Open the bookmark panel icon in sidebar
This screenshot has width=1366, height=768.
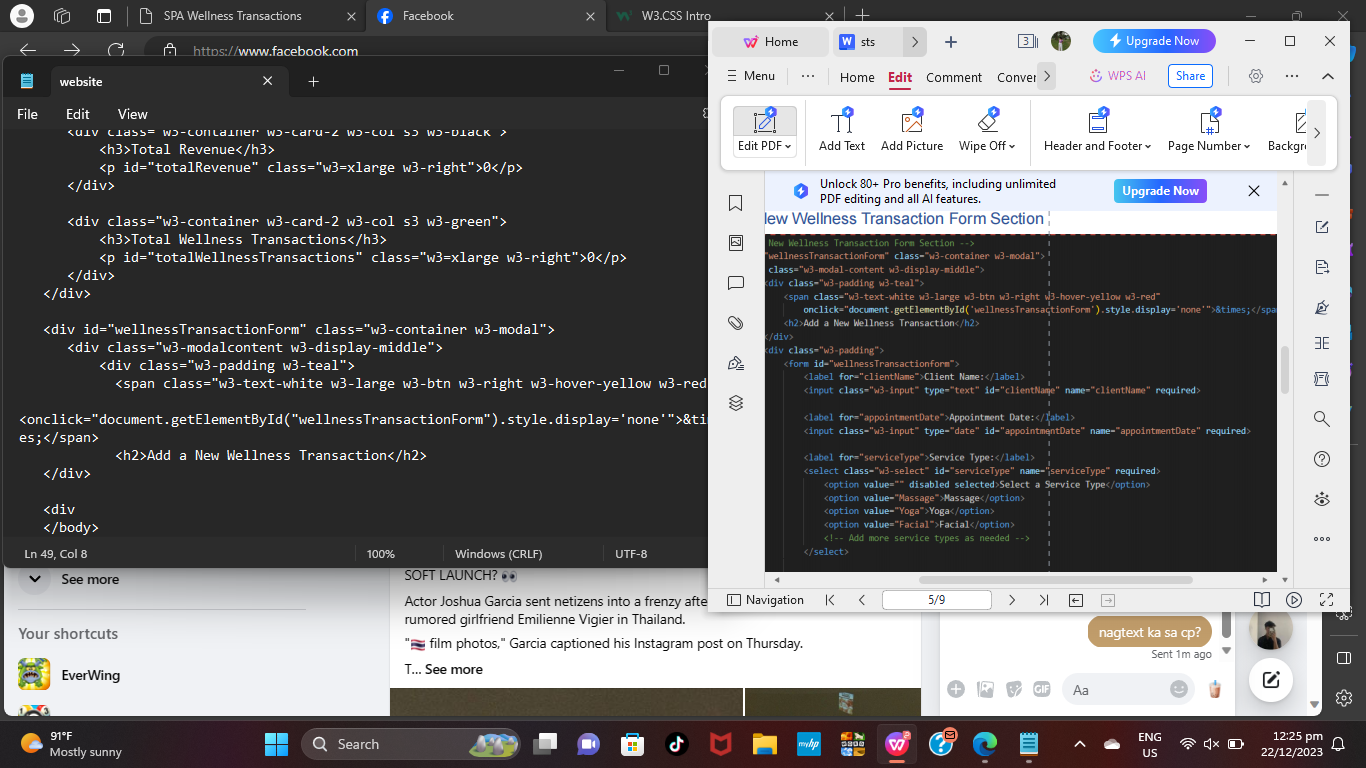[x=736, y=203]
